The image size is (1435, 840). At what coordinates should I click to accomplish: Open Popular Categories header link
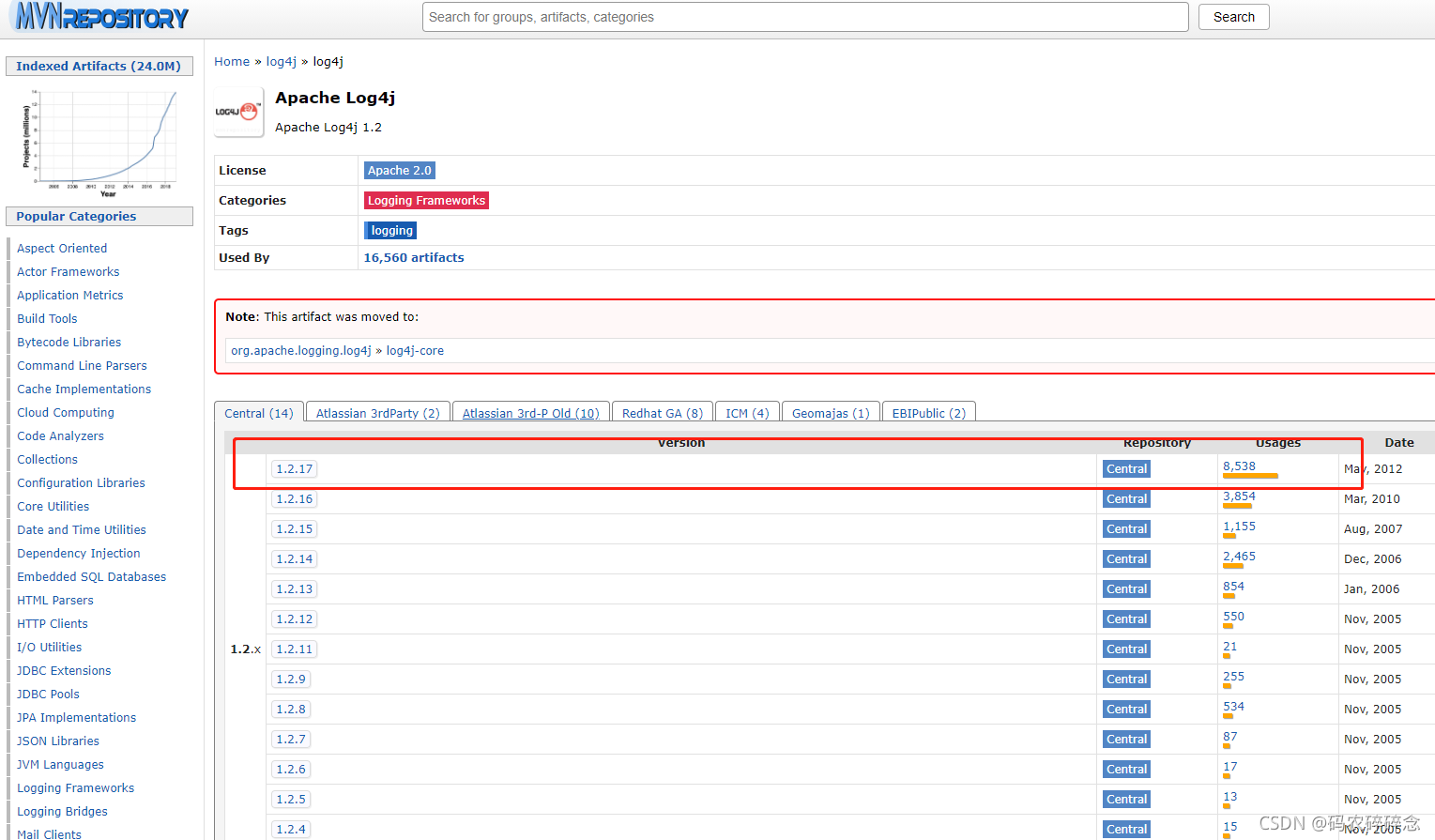click(76, 217)
